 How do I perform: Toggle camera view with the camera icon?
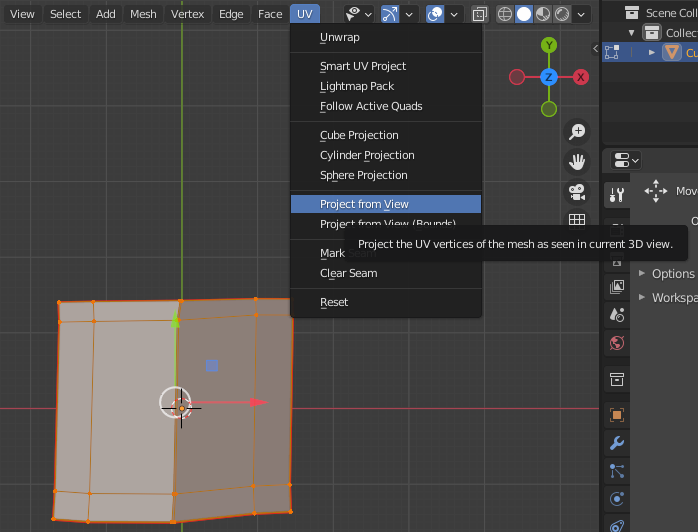577,191
